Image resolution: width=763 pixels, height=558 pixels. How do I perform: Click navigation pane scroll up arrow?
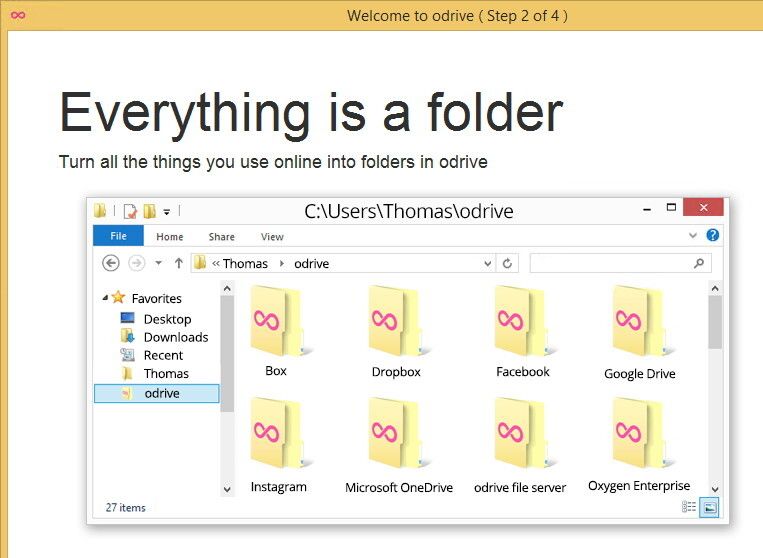pyautogui.click(x=227, y=288)
